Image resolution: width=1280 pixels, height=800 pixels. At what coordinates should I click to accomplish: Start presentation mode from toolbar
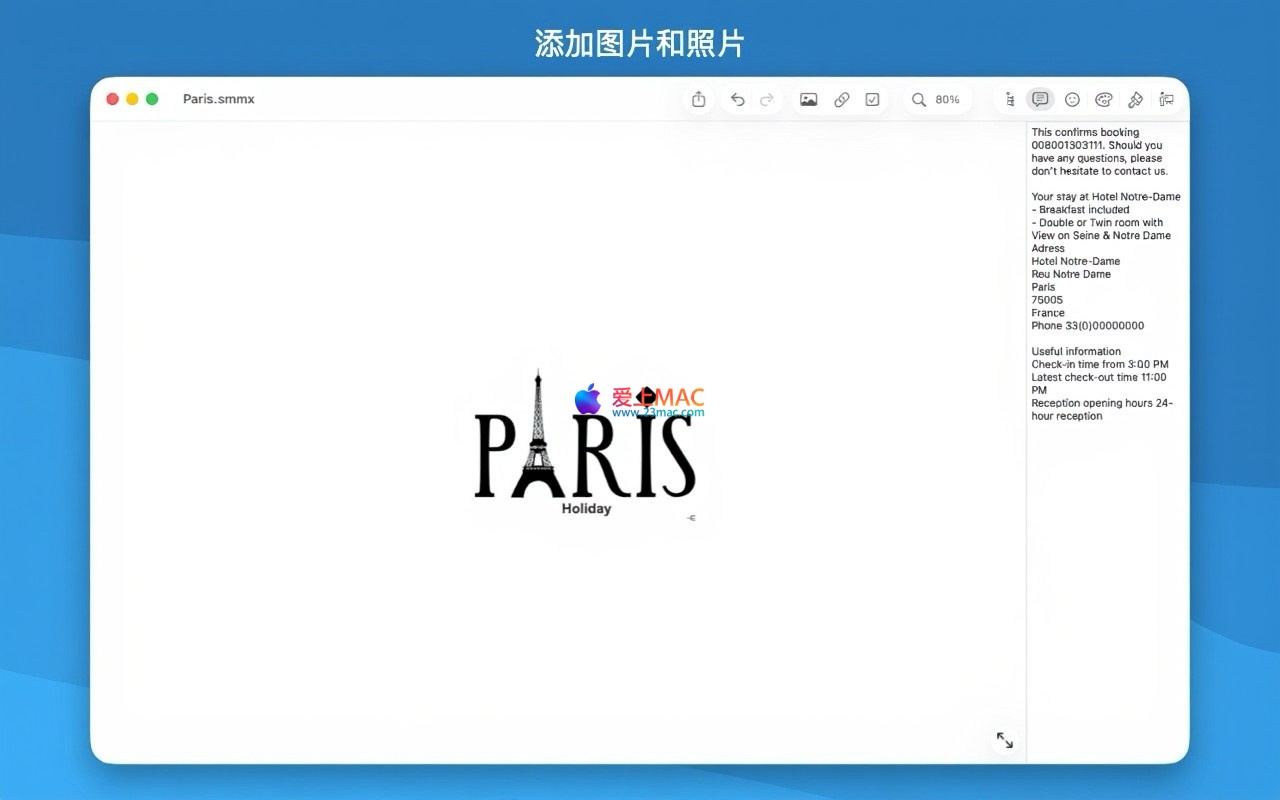1166,99
